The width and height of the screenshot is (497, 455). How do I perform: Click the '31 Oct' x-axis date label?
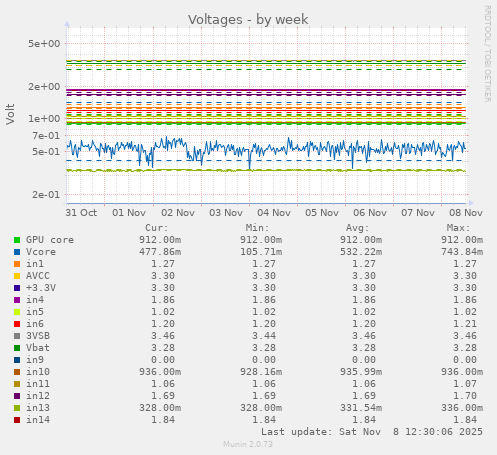point(81,213)
